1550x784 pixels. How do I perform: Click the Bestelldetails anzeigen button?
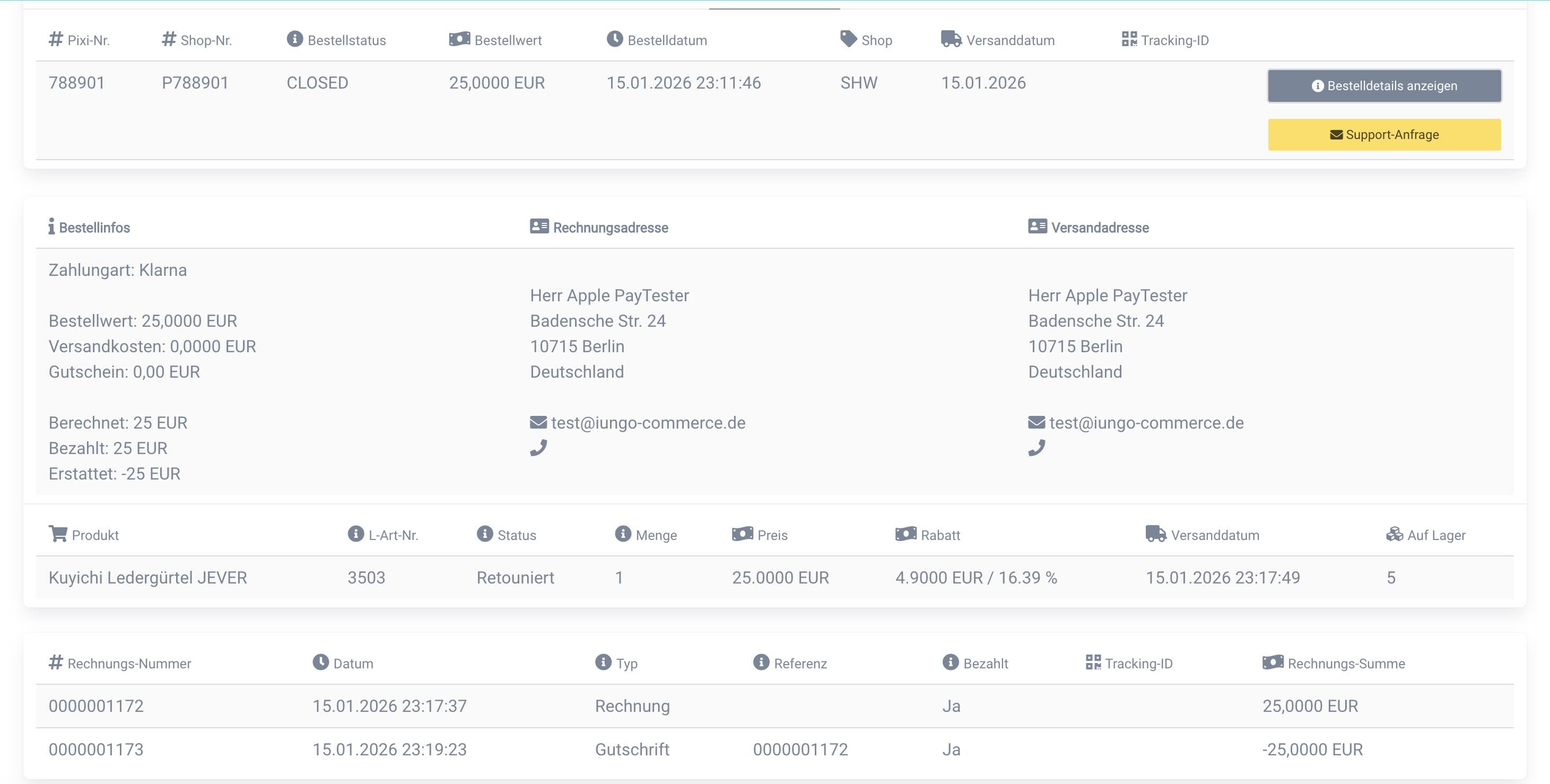pos(1384,85)
